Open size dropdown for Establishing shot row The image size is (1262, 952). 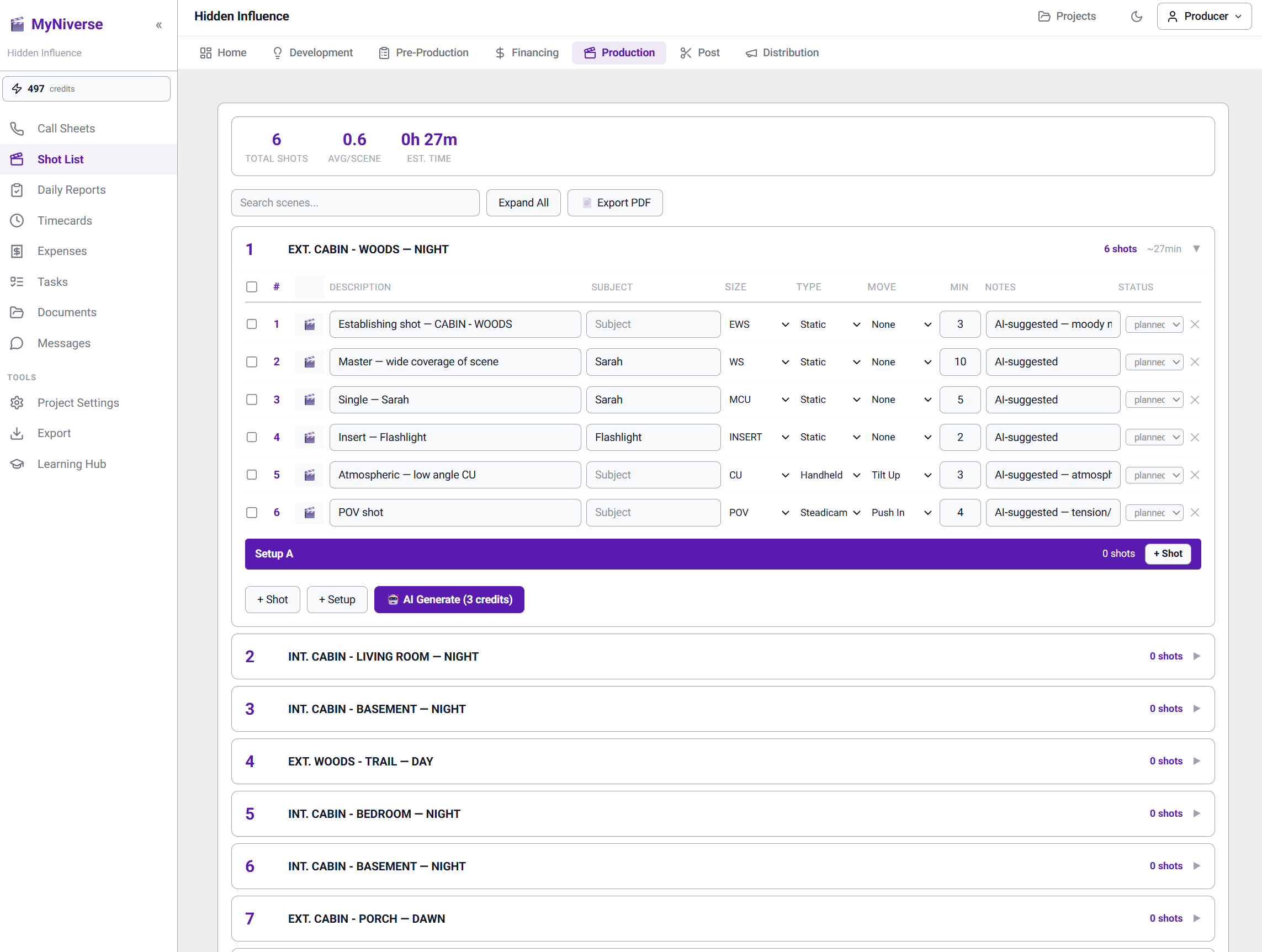(758, 325)
